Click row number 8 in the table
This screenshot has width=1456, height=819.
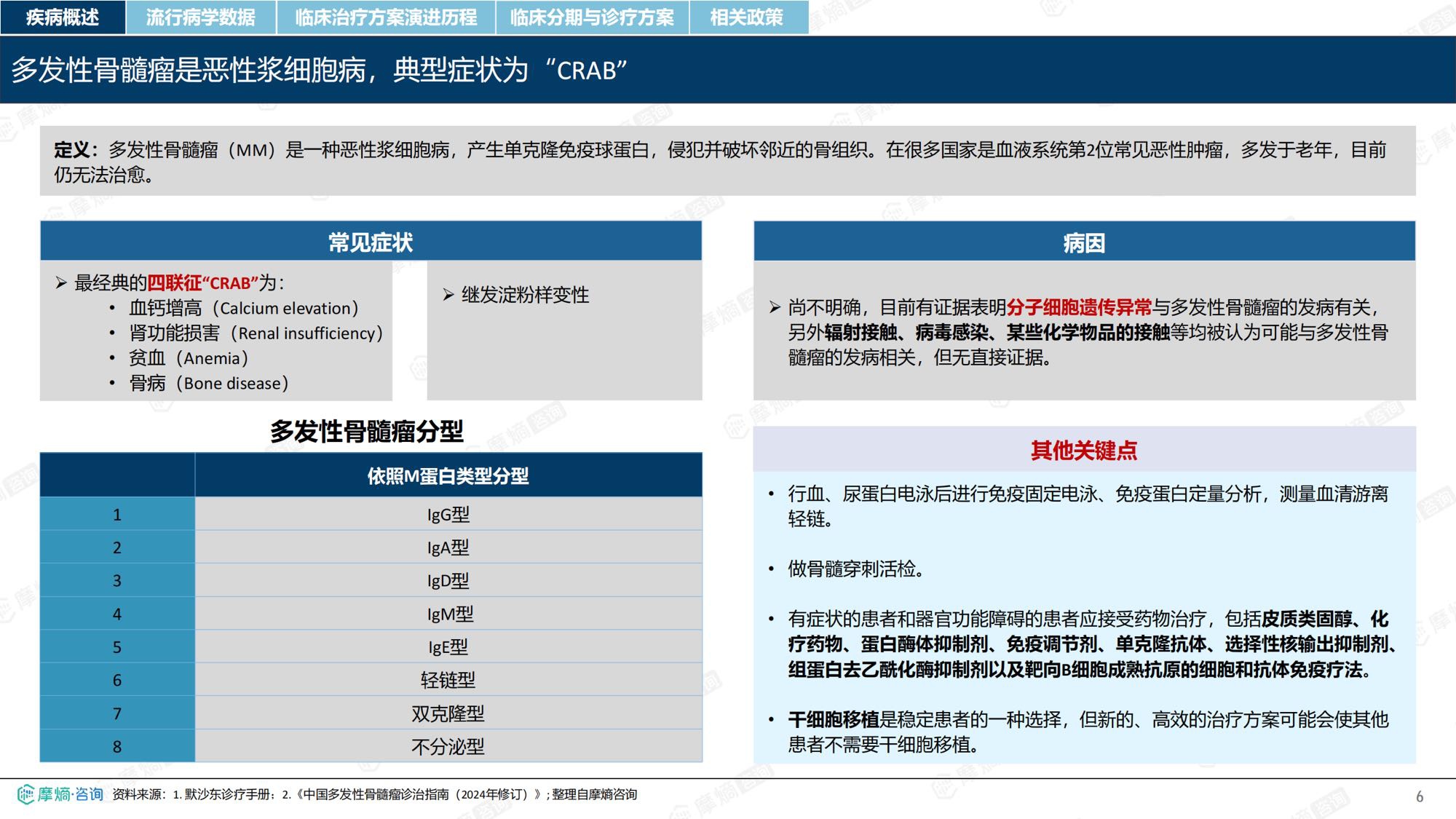click(117, 746)
